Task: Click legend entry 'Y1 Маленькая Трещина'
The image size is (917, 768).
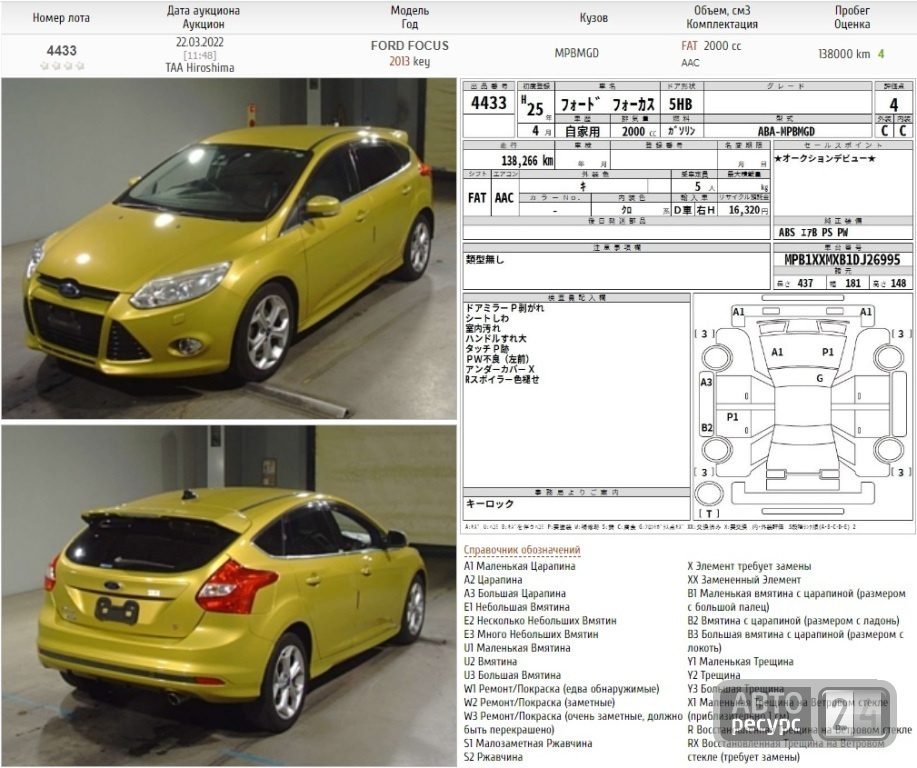Action: 740,662
